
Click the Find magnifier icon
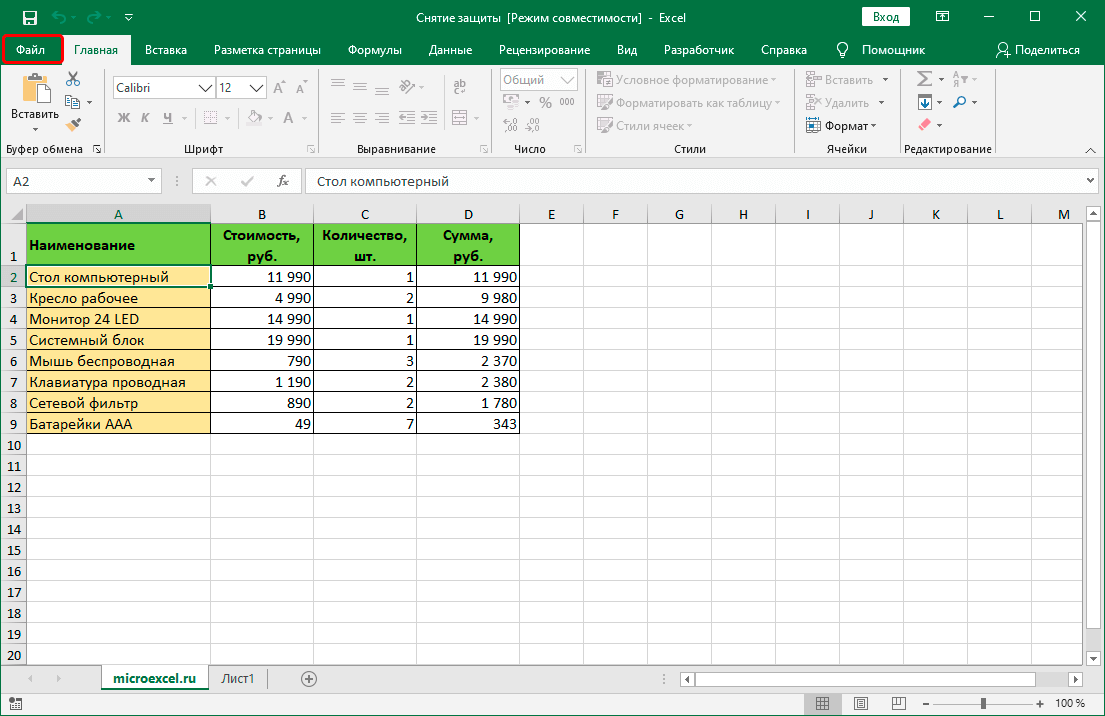point(959,102)
